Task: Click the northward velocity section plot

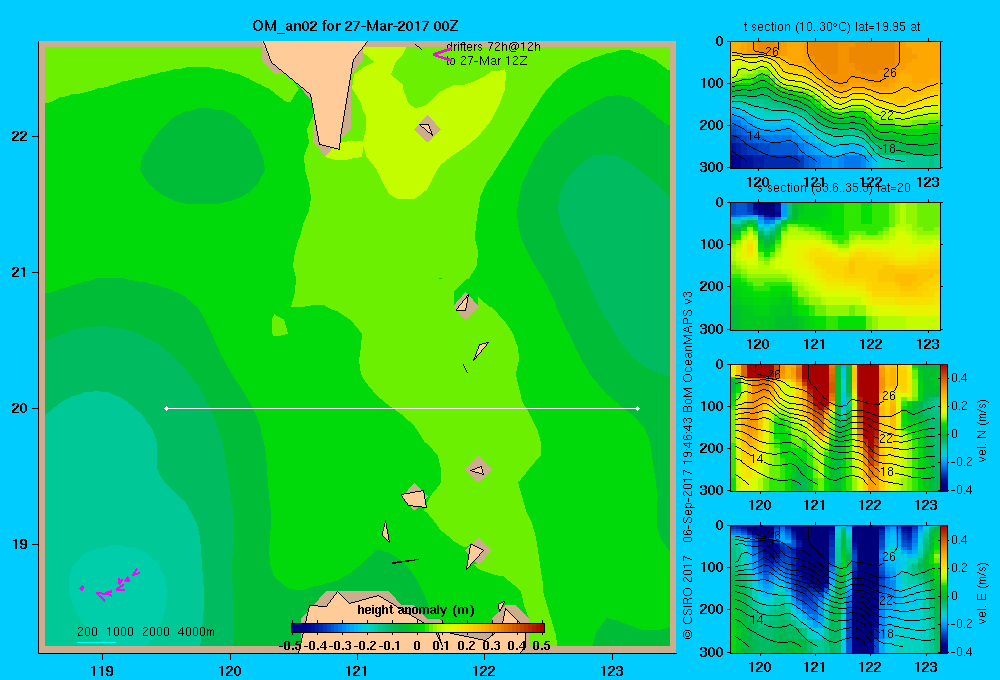Action: point(835,427)
